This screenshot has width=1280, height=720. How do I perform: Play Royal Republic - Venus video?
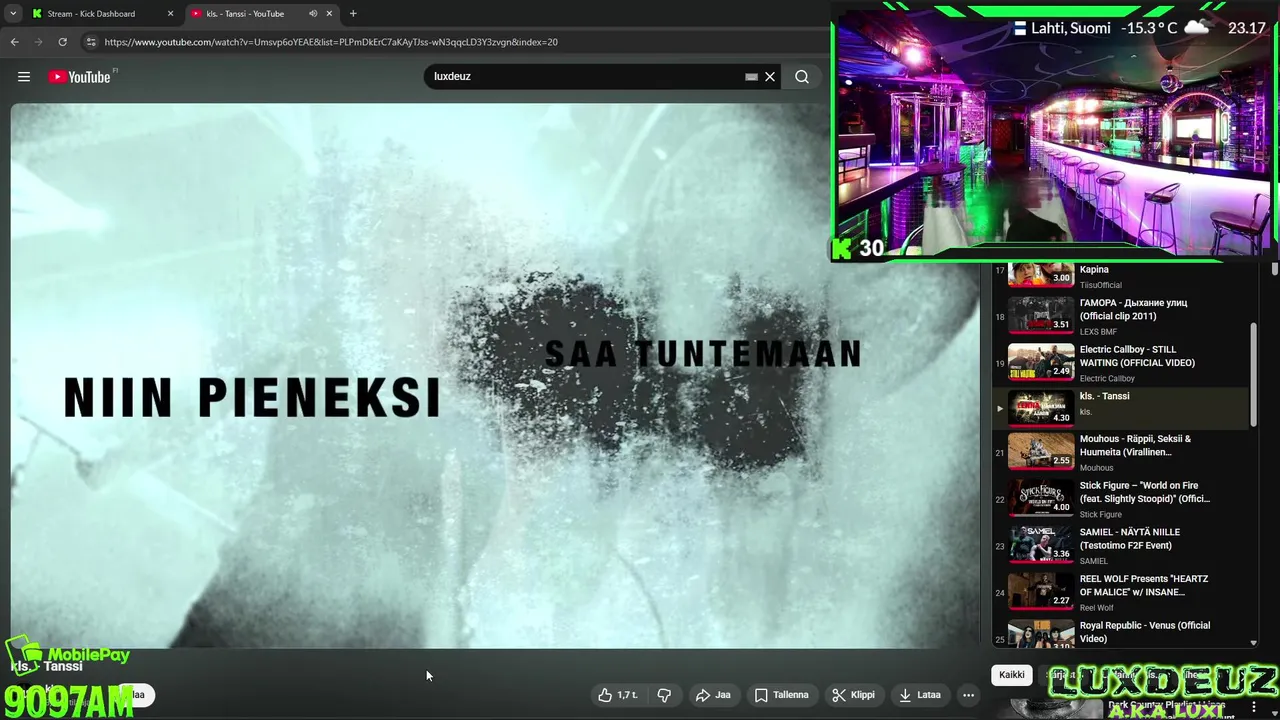(1120, 634)
